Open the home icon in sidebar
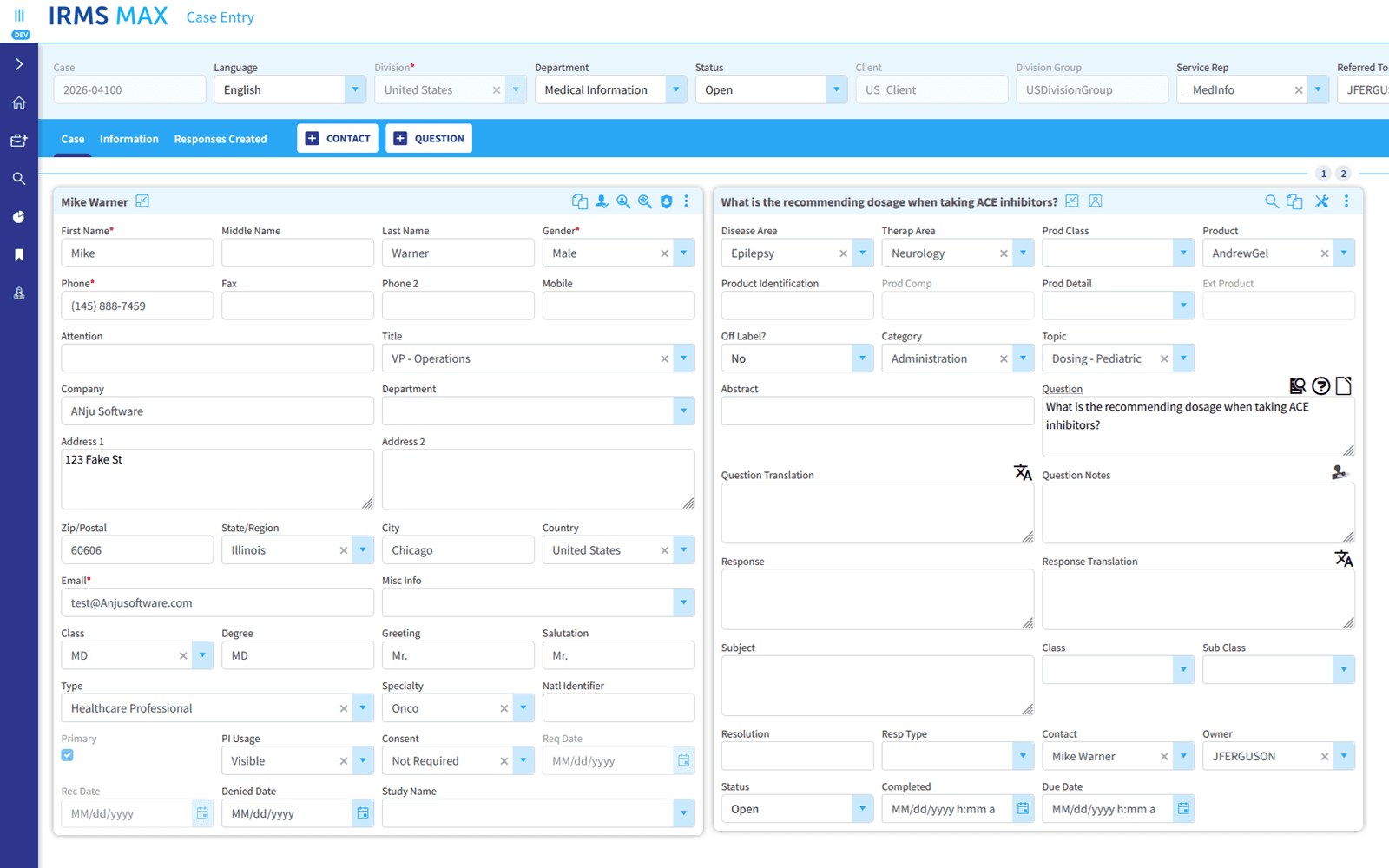The width and height of the screenshot is (1389, 868). click(19, 102)
